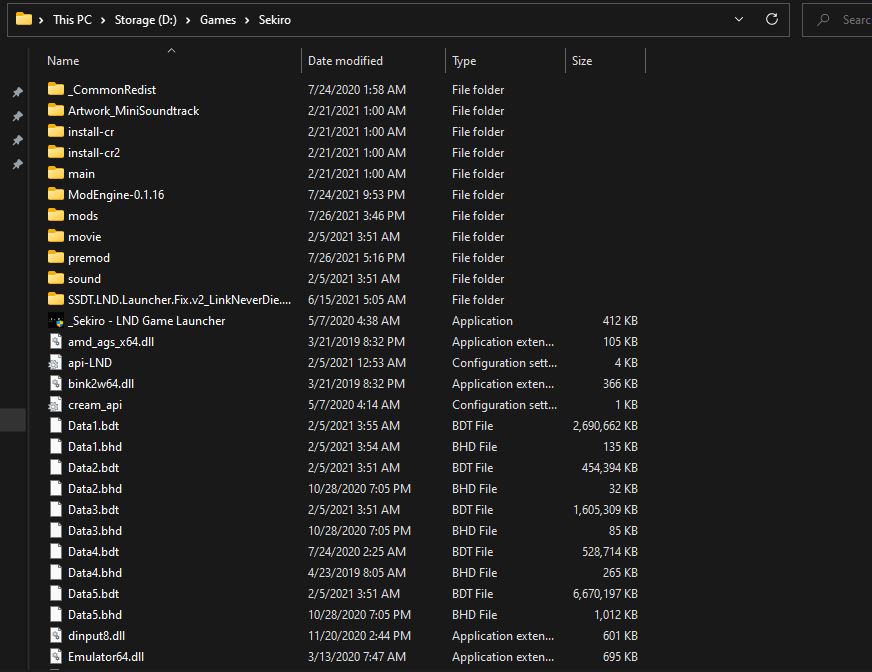Select the cream_api configuration file icon
The image size is (872, 672).
(56, 405)
